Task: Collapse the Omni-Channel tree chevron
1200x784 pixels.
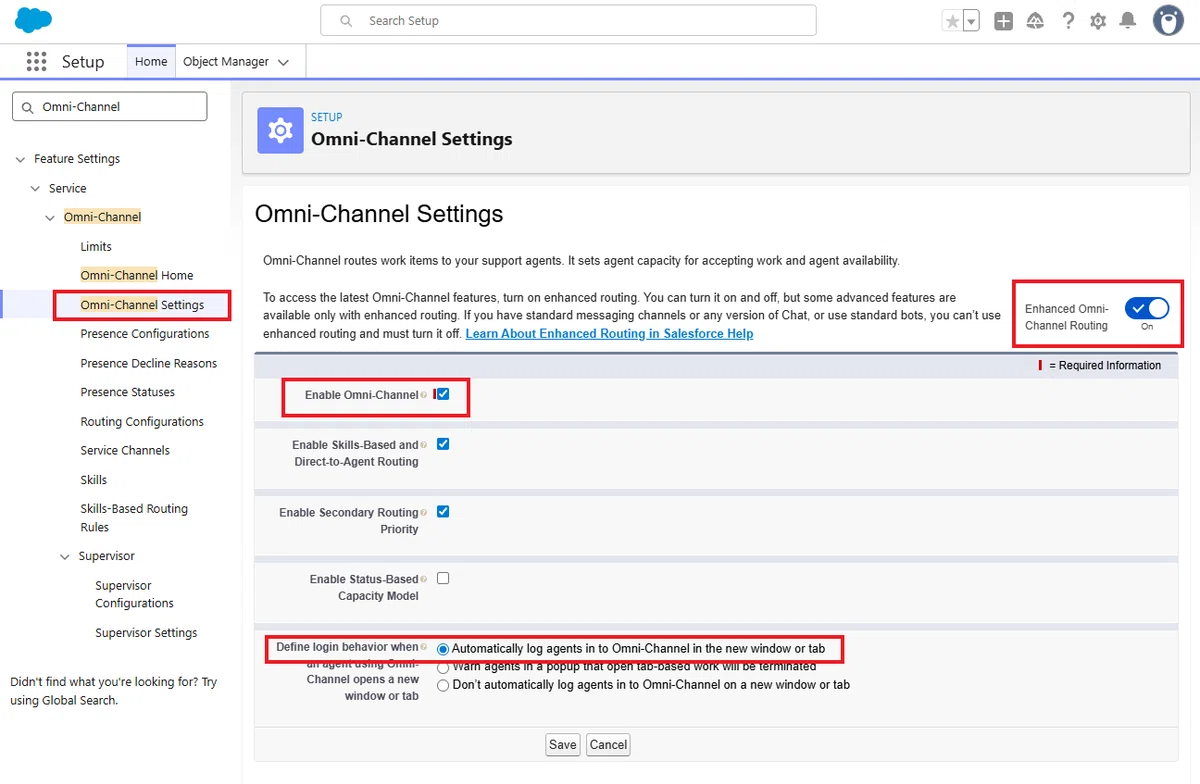Action: tap(51, 217)
